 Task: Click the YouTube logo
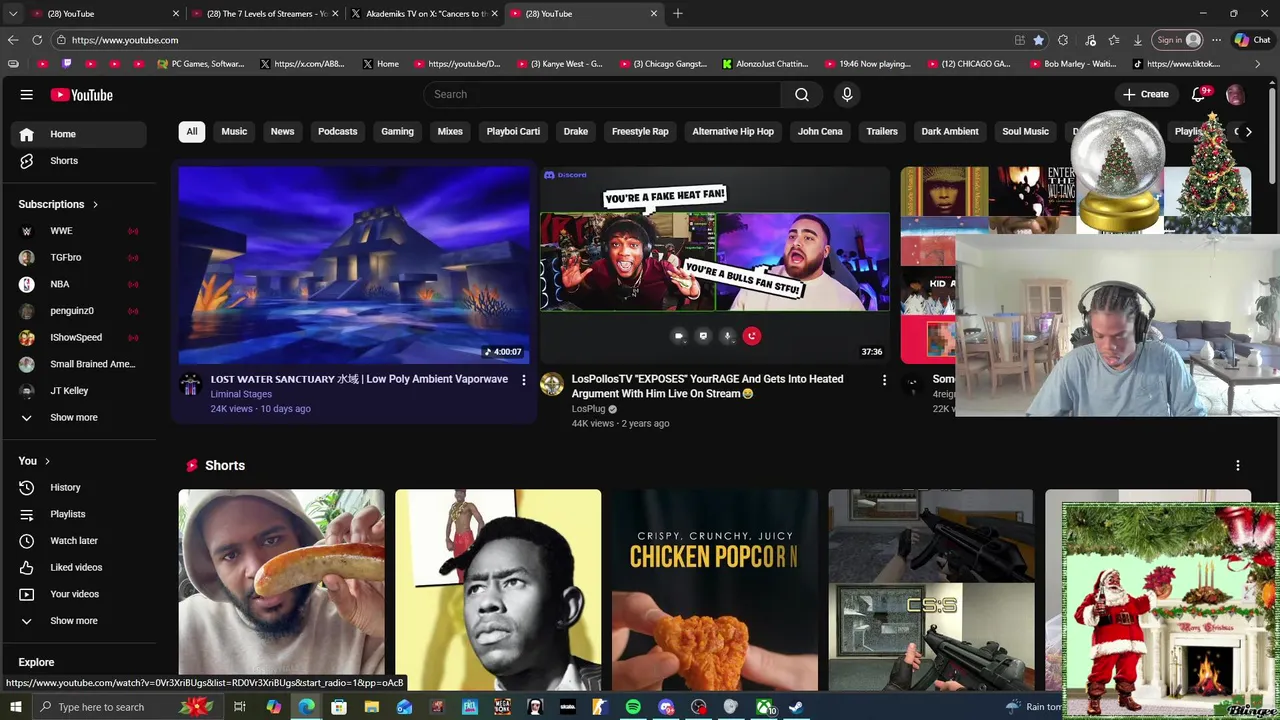(x=81, y=95)
